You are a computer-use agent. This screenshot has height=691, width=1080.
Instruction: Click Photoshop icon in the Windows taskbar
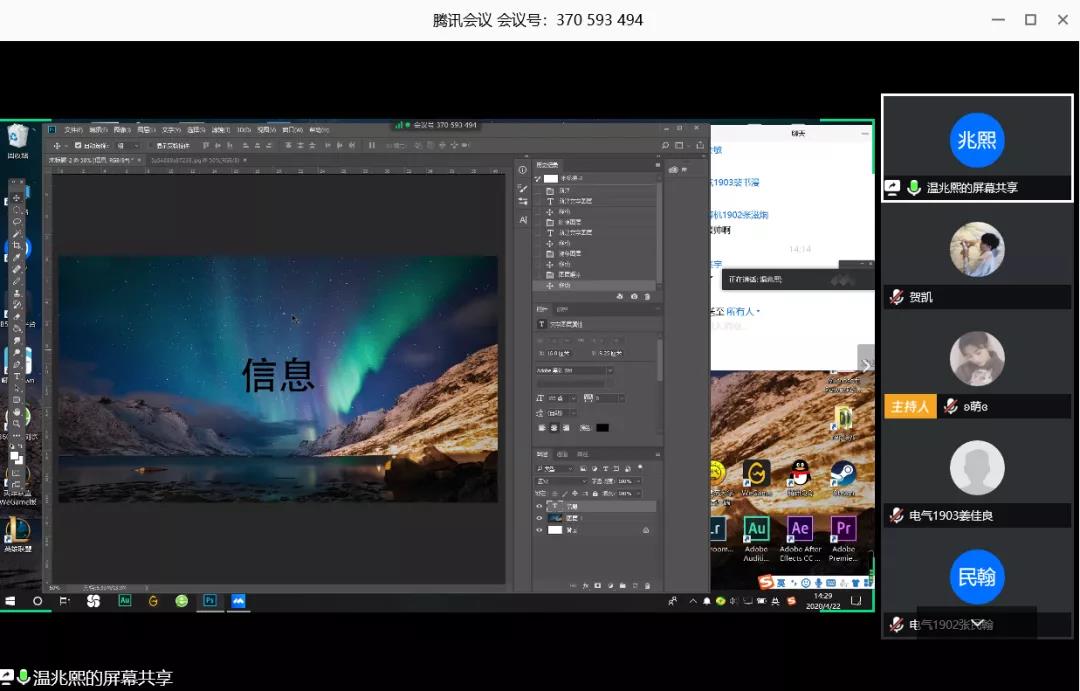point(210,601)
